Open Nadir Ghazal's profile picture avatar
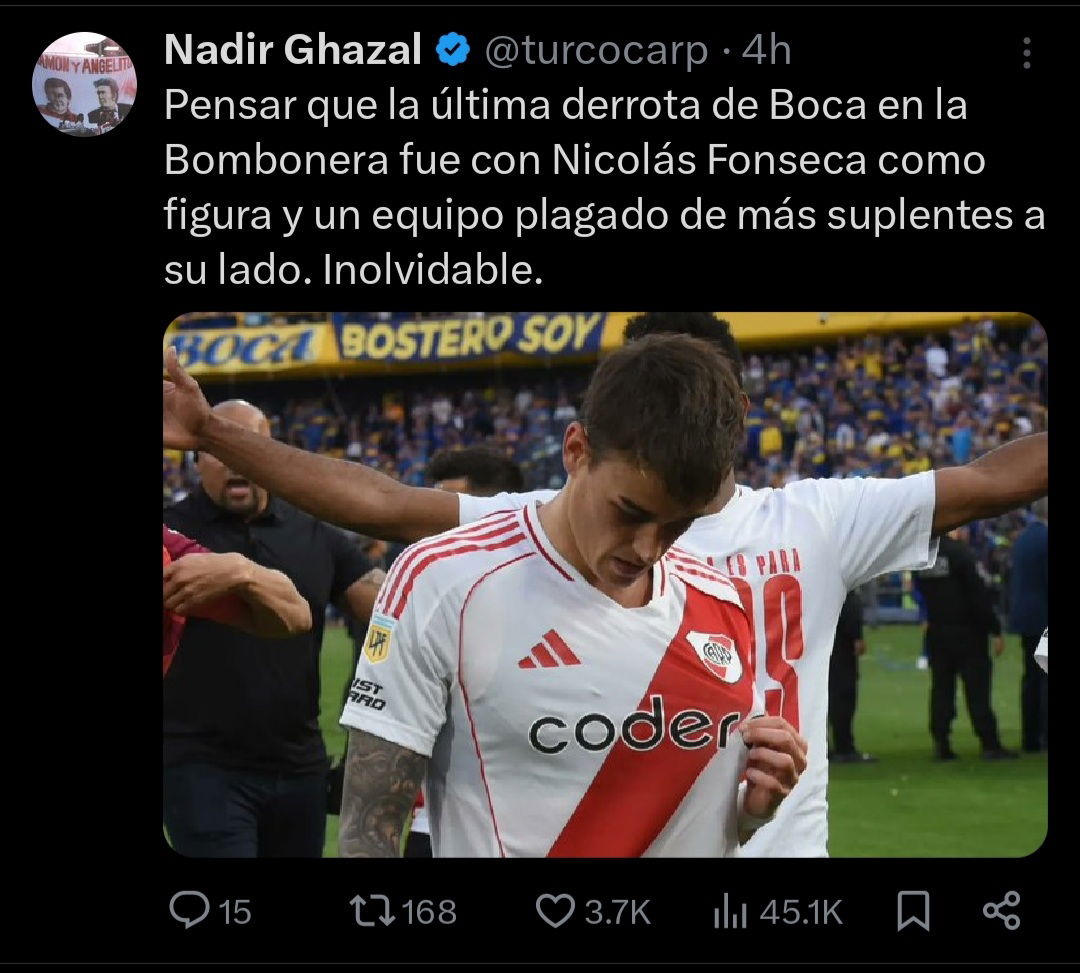The height and width of the screenshot is (973, 1080). (x=84, y=84)
